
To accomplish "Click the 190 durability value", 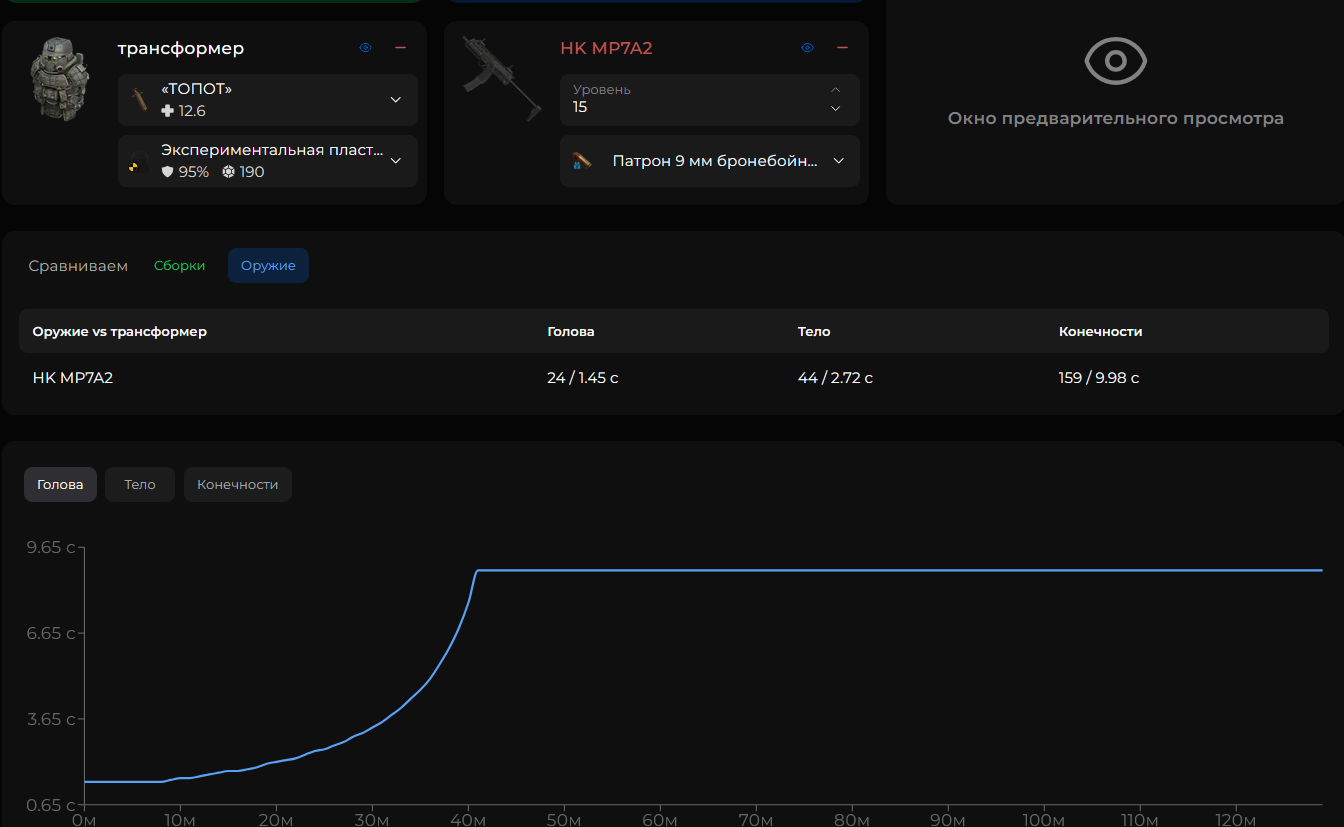I will point(243,172).
